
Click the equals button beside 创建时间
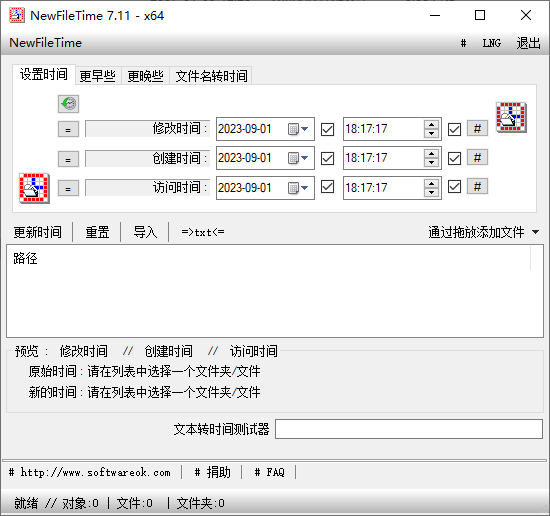pos(68,159)
